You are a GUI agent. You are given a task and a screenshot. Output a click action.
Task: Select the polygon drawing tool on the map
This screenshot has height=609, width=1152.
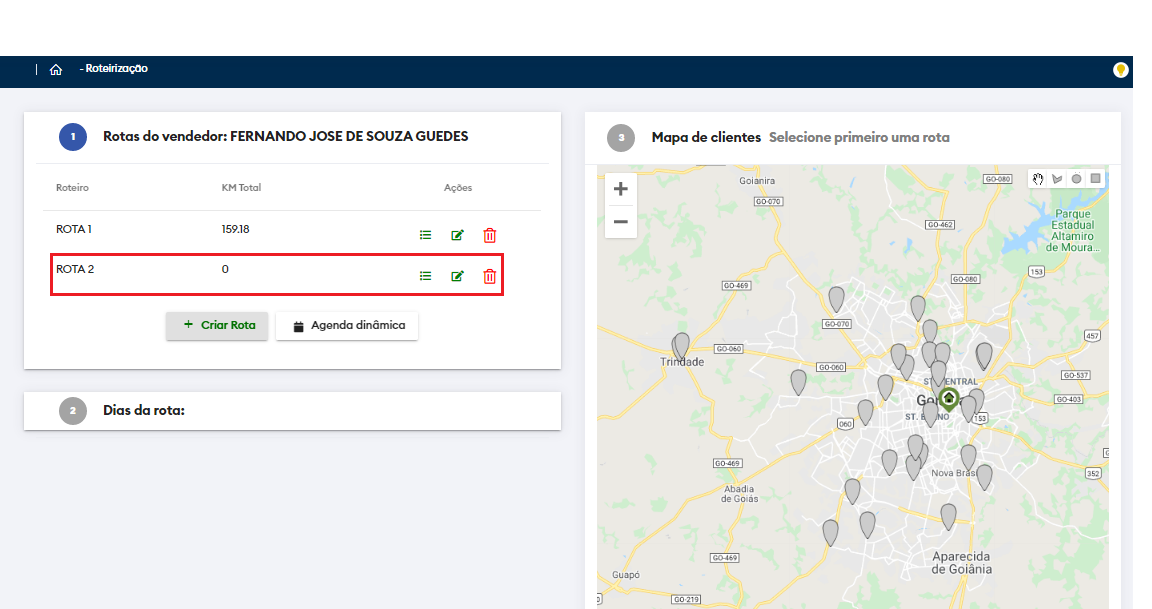point(1057,179)
